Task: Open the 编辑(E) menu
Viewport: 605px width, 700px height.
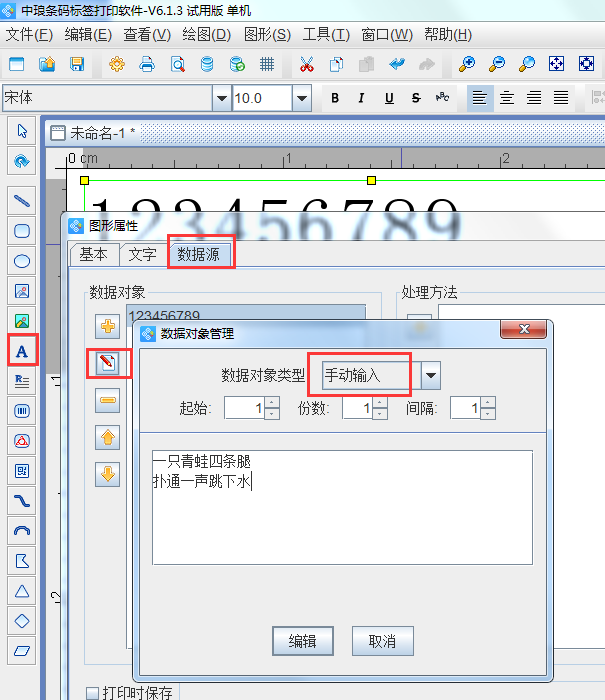Action: 88,34
